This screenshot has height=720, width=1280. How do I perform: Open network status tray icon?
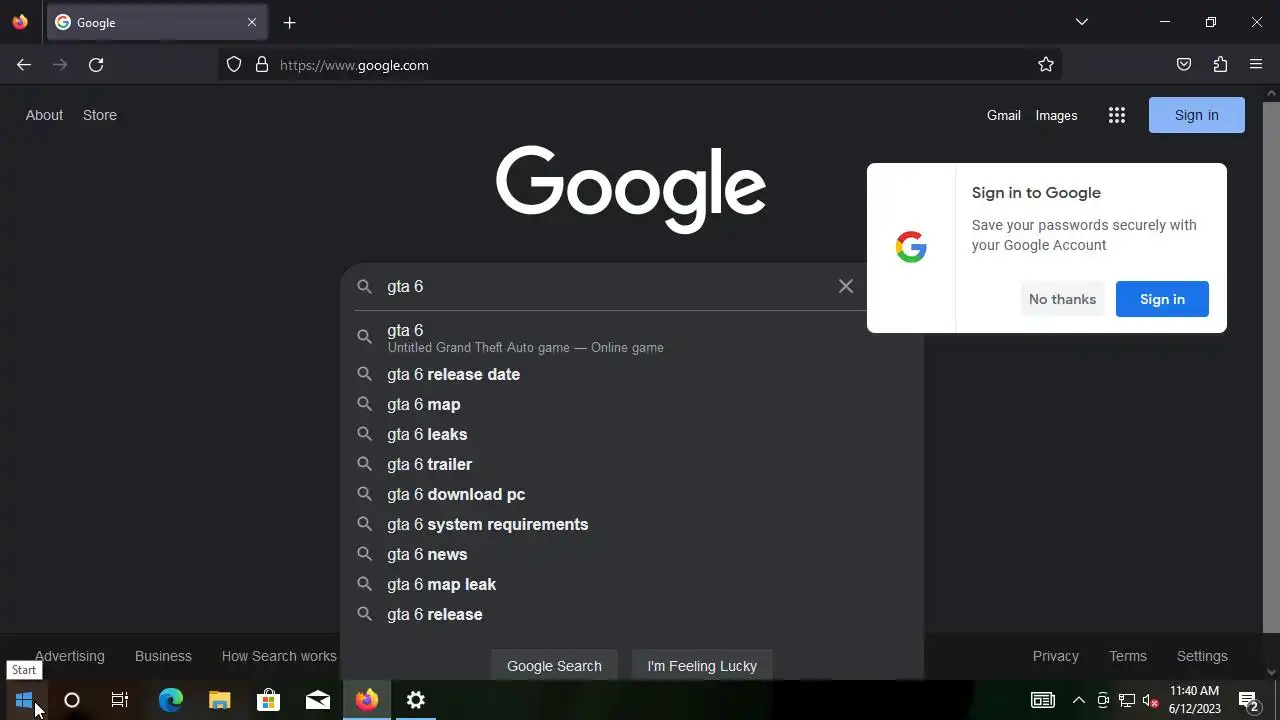(1127, 700)
